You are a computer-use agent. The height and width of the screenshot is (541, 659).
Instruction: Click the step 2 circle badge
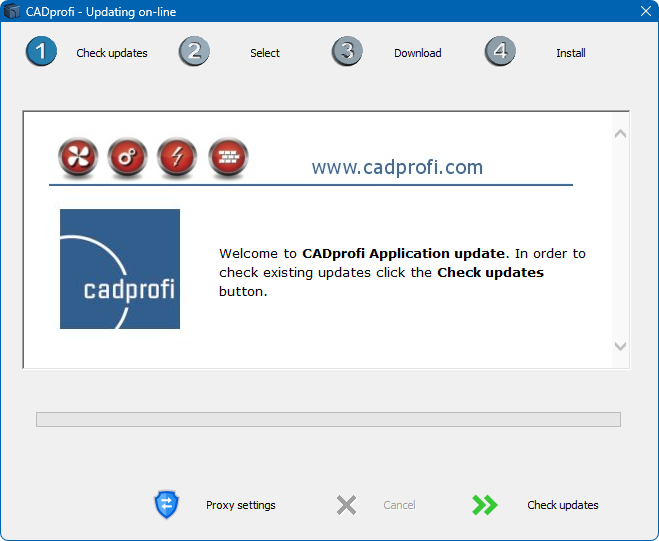pos(194,52)
